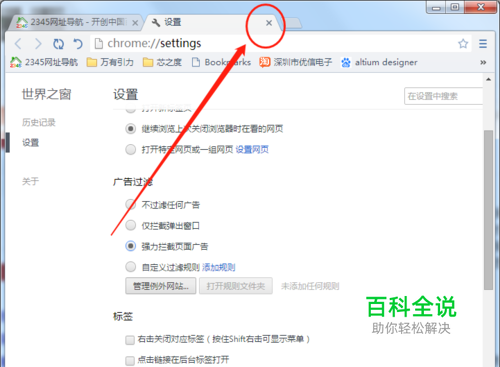
Task: Bookmark this page with the star icon
Action: pyautogui.click(x=463, y=44)
